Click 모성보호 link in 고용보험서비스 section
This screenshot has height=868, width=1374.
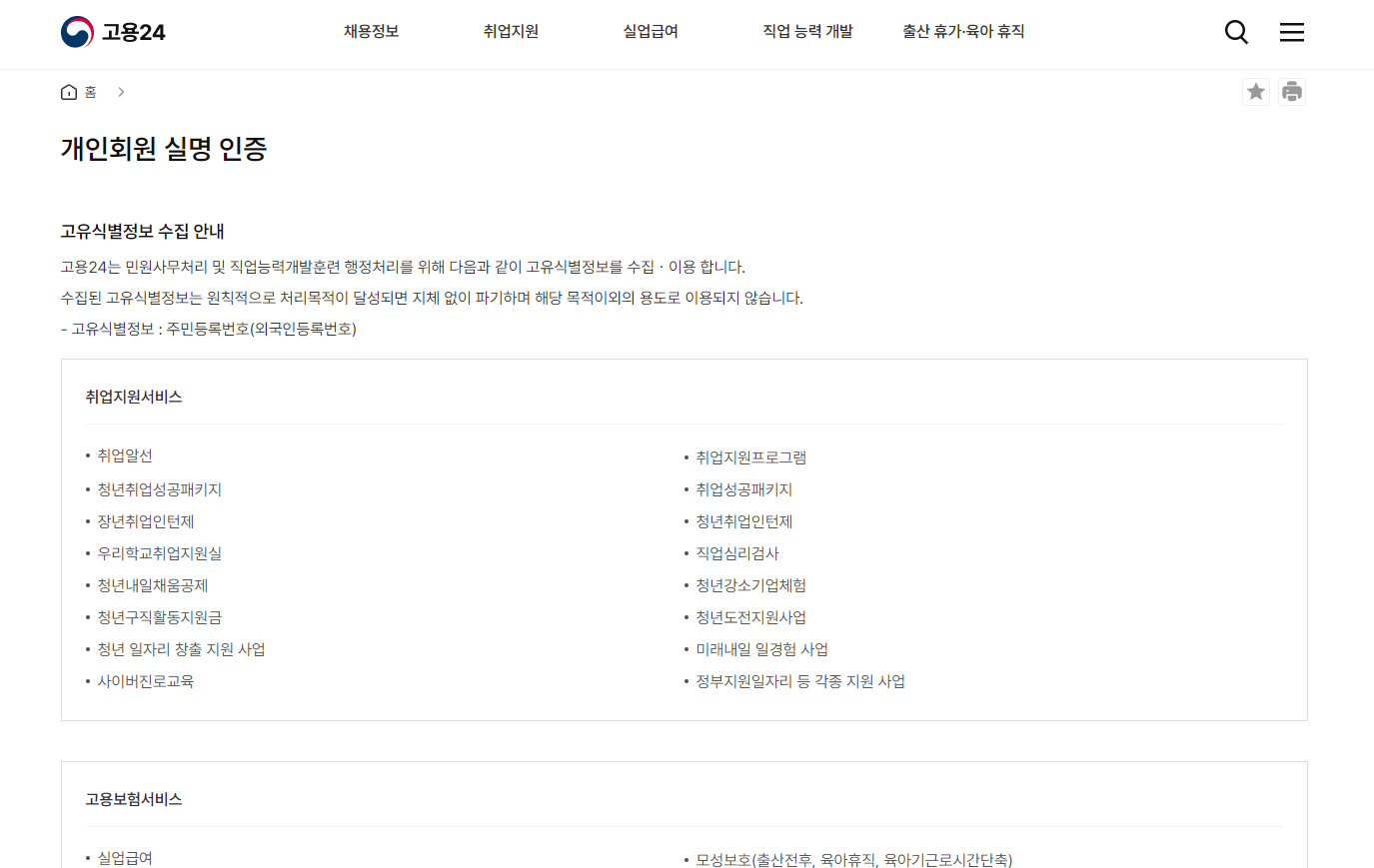pyautogui.click(x=854, y=859)
